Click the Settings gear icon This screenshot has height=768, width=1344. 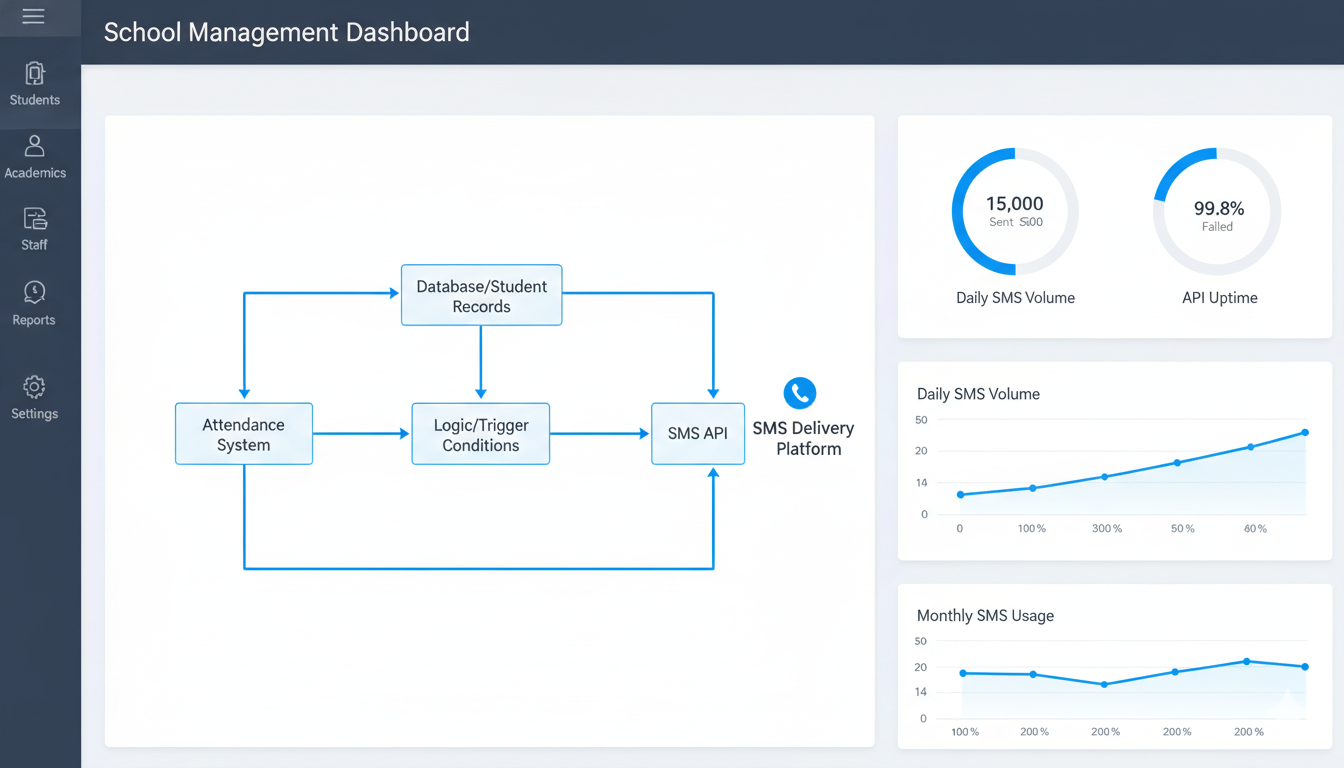tap(35, 387)
